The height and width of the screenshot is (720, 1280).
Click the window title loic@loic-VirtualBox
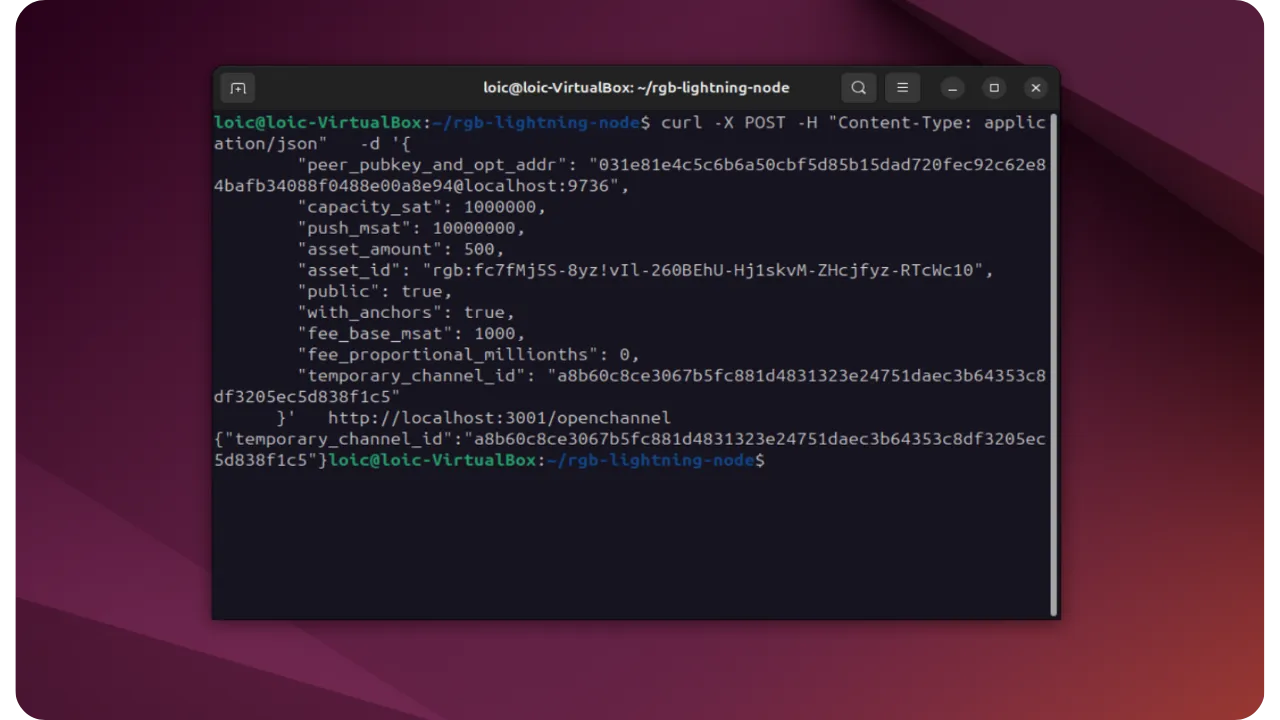tap(636, 88)
